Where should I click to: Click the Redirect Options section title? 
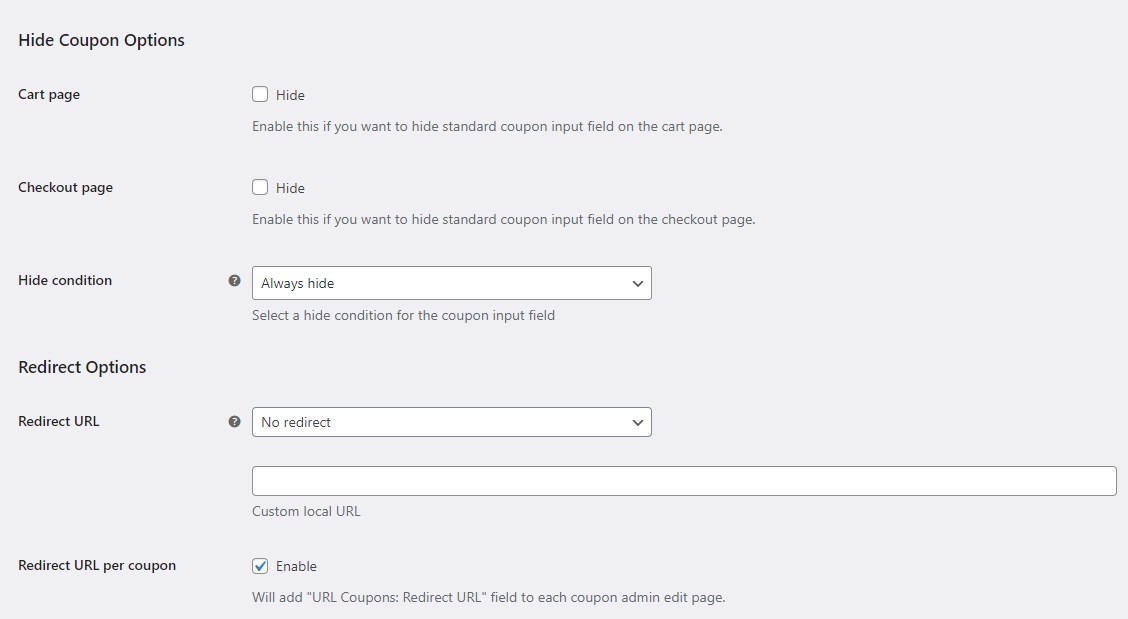click(x=81, y=367)
